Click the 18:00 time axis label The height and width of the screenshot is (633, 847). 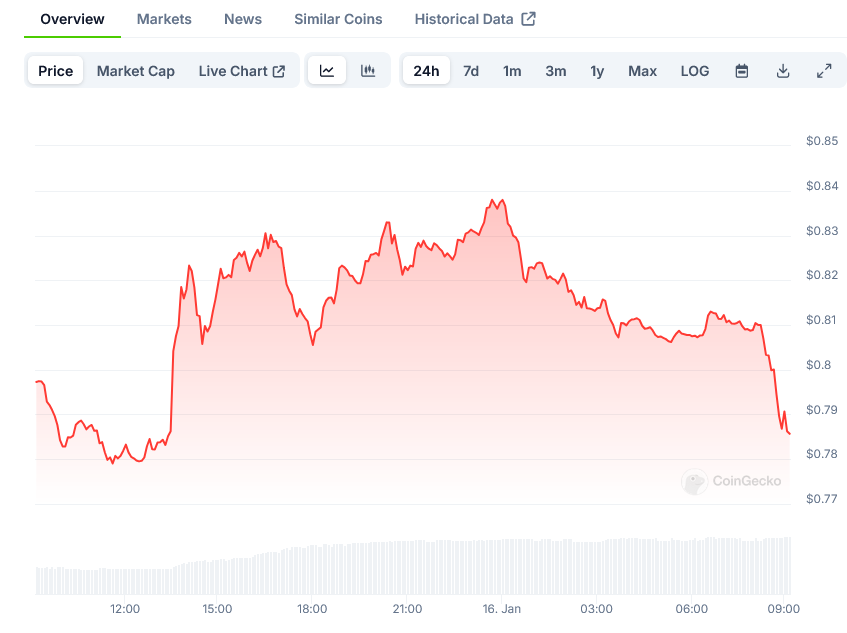tap(312, 609)
